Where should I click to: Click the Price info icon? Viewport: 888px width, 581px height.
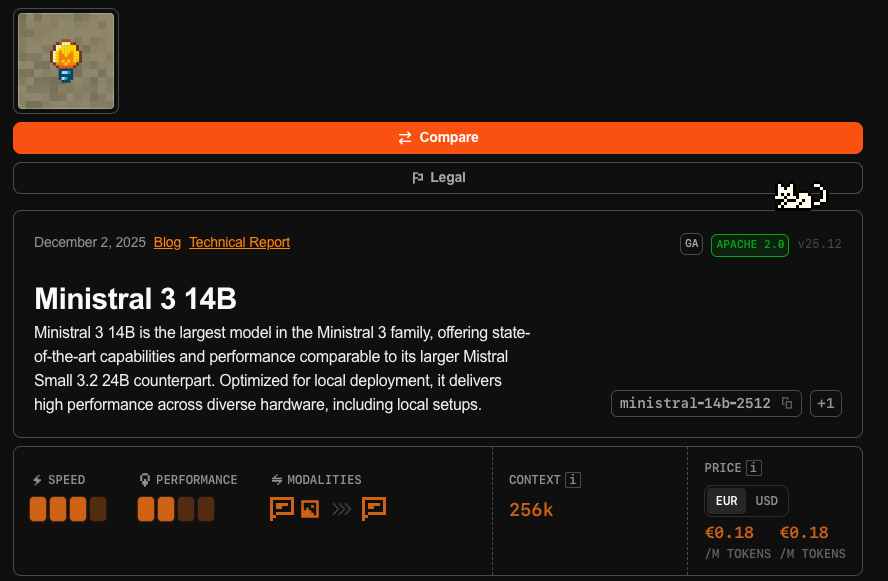coord(753,468)
